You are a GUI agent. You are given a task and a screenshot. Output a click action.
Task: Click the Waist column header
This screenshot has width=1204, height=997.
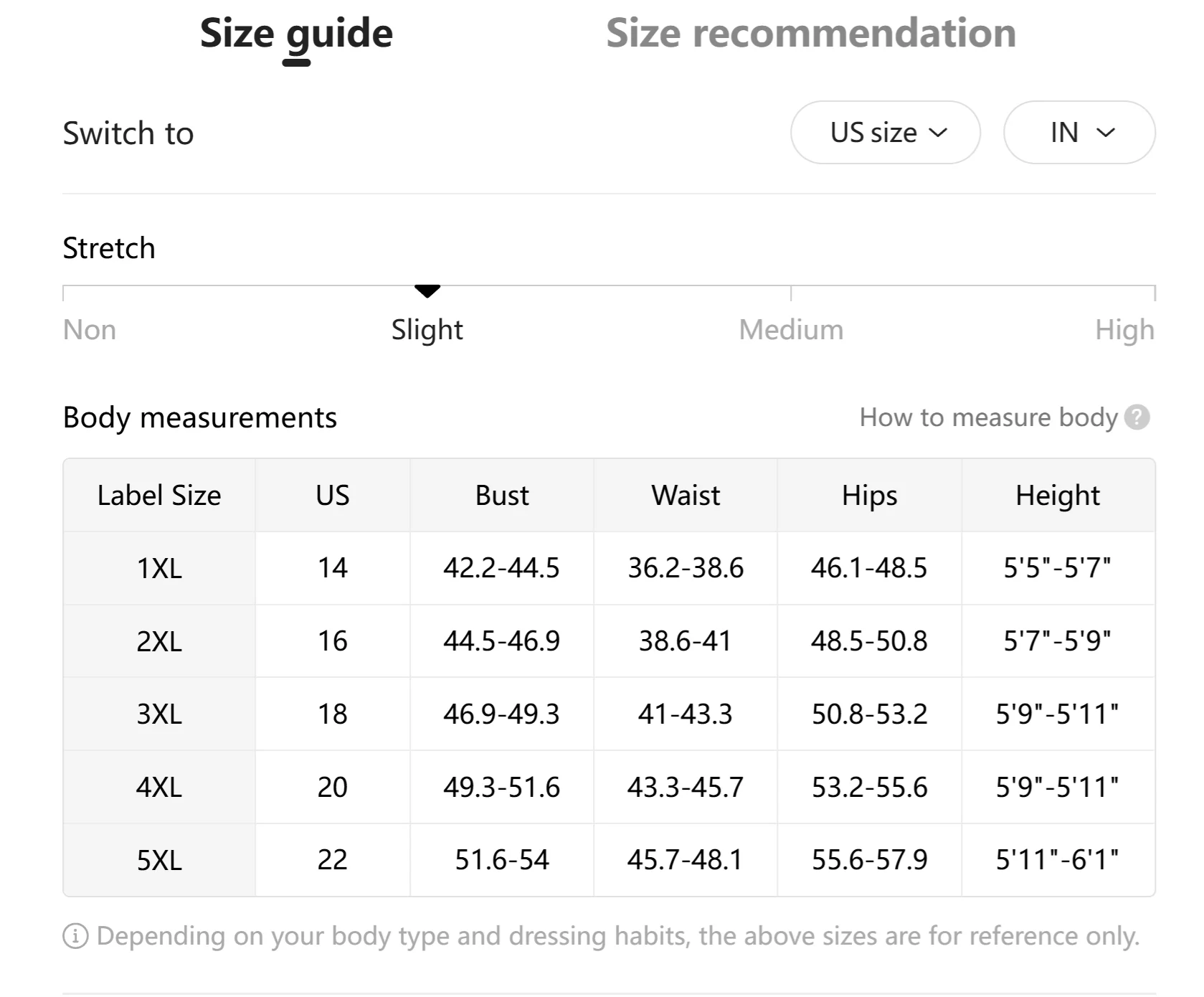(686, 496)
